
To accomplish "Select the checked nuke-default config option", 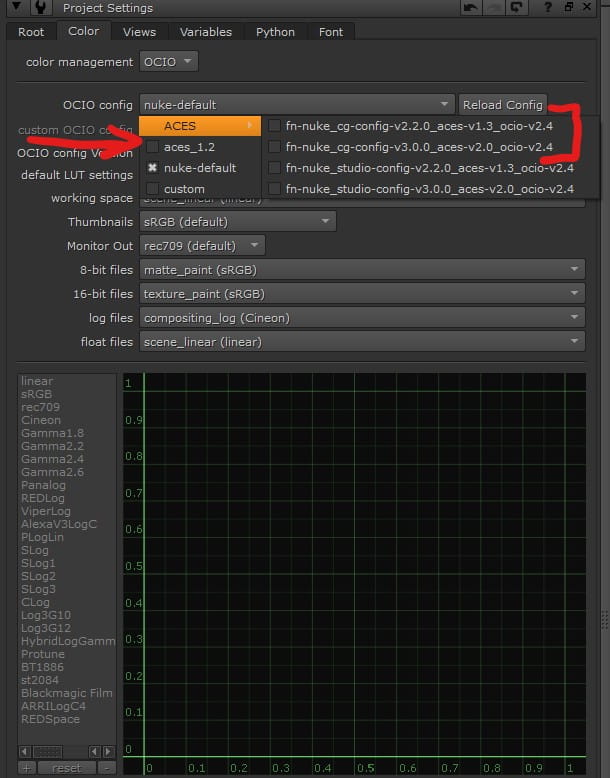I will [200, 168].
